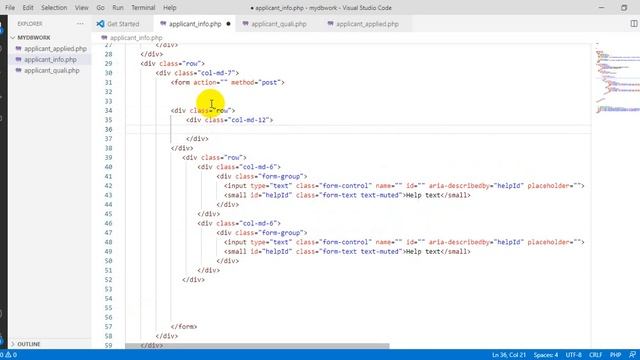Expand the OUTLINE section
The height and width of the screenshot is (360, 640).
point(29,344)
